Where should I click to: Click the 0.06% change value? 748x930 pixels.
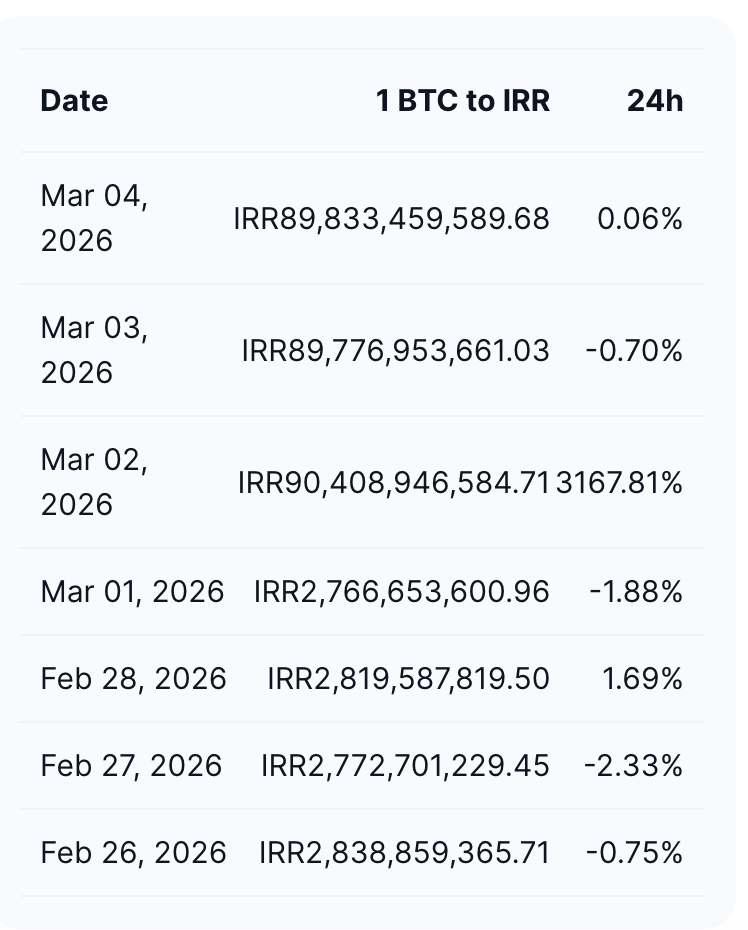(640, 219)
